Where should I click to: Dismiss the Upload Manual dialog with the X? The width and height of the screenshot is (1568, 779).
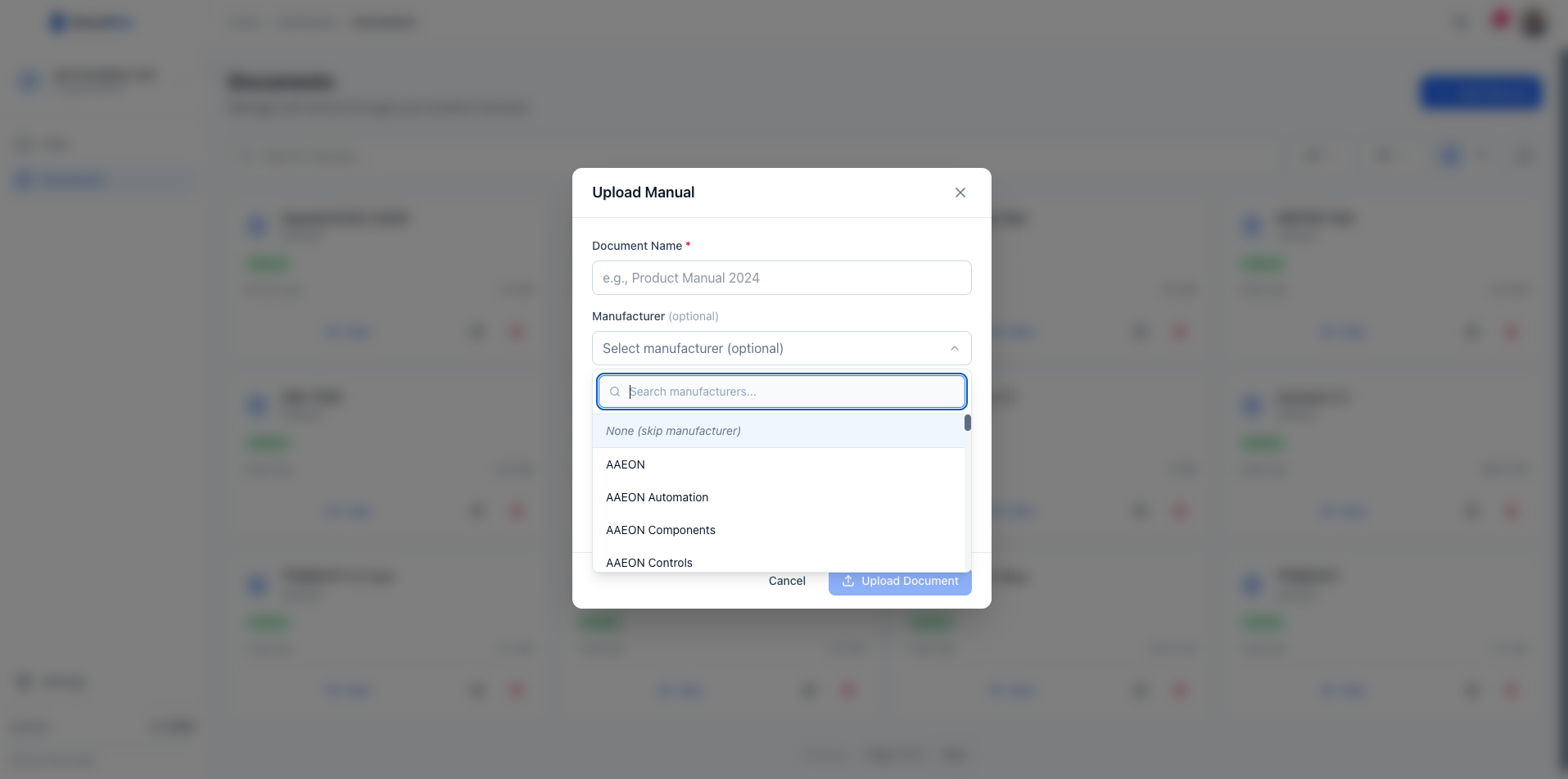tap(960, 192)
